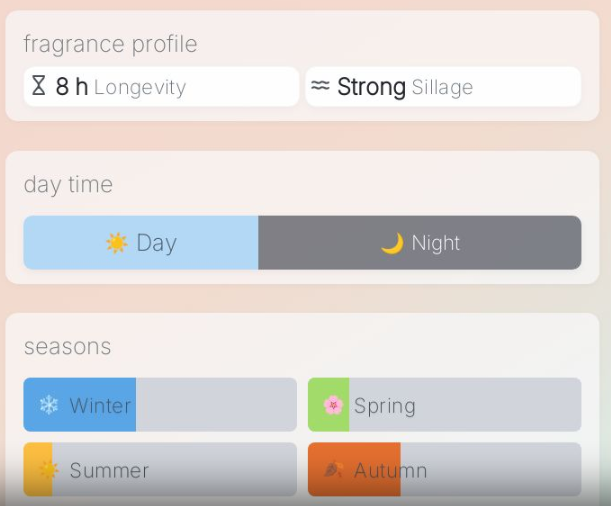The image size is (611, 506).
Task: Click the wavy sillage icon
Action: coord(320,87)
